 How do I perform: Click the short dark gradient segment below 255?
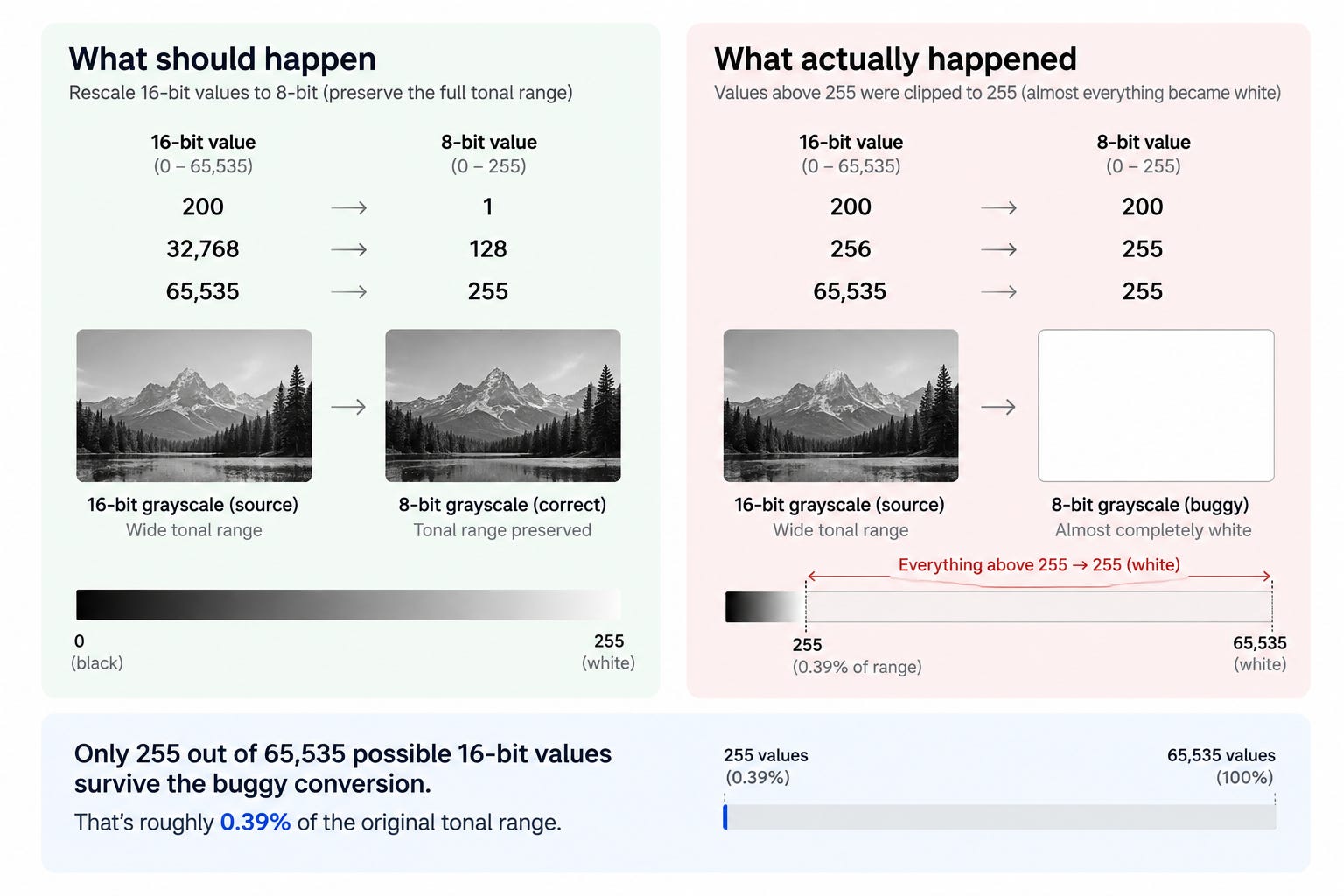pos(765,607)
